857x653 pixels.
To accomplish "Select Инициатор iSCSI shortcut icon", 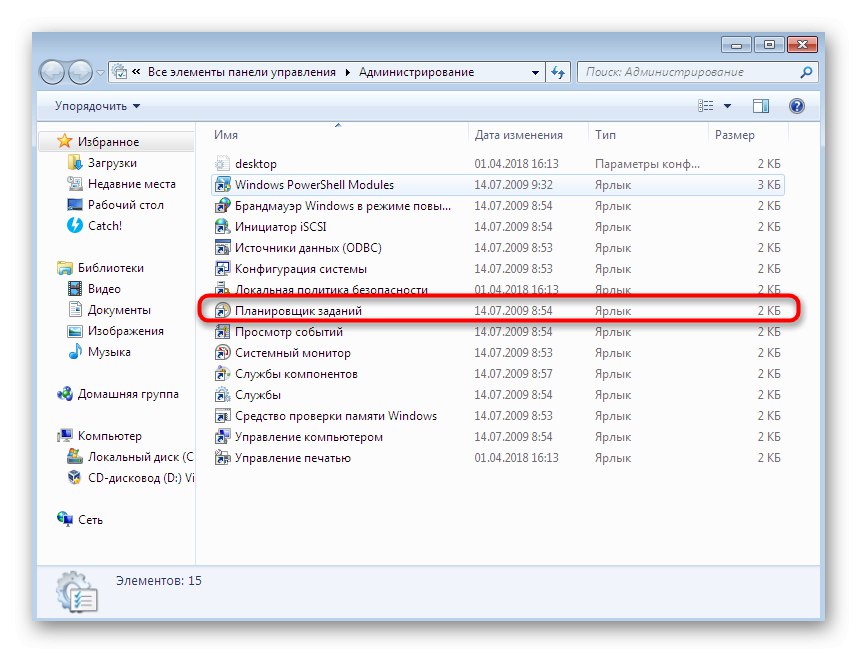I will [222, 226].
